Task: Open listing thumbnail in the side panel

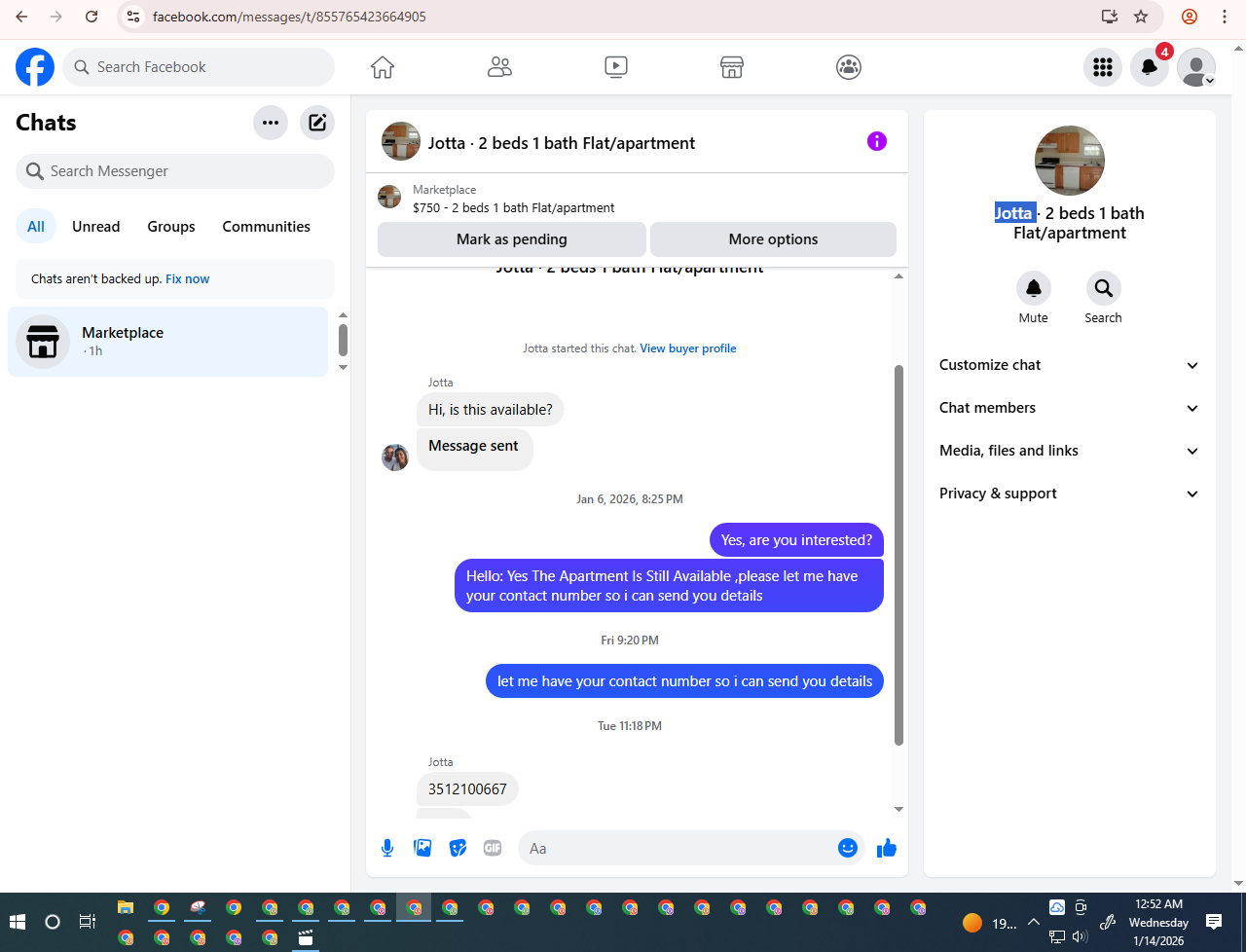Action: [x=1070, y=161]
